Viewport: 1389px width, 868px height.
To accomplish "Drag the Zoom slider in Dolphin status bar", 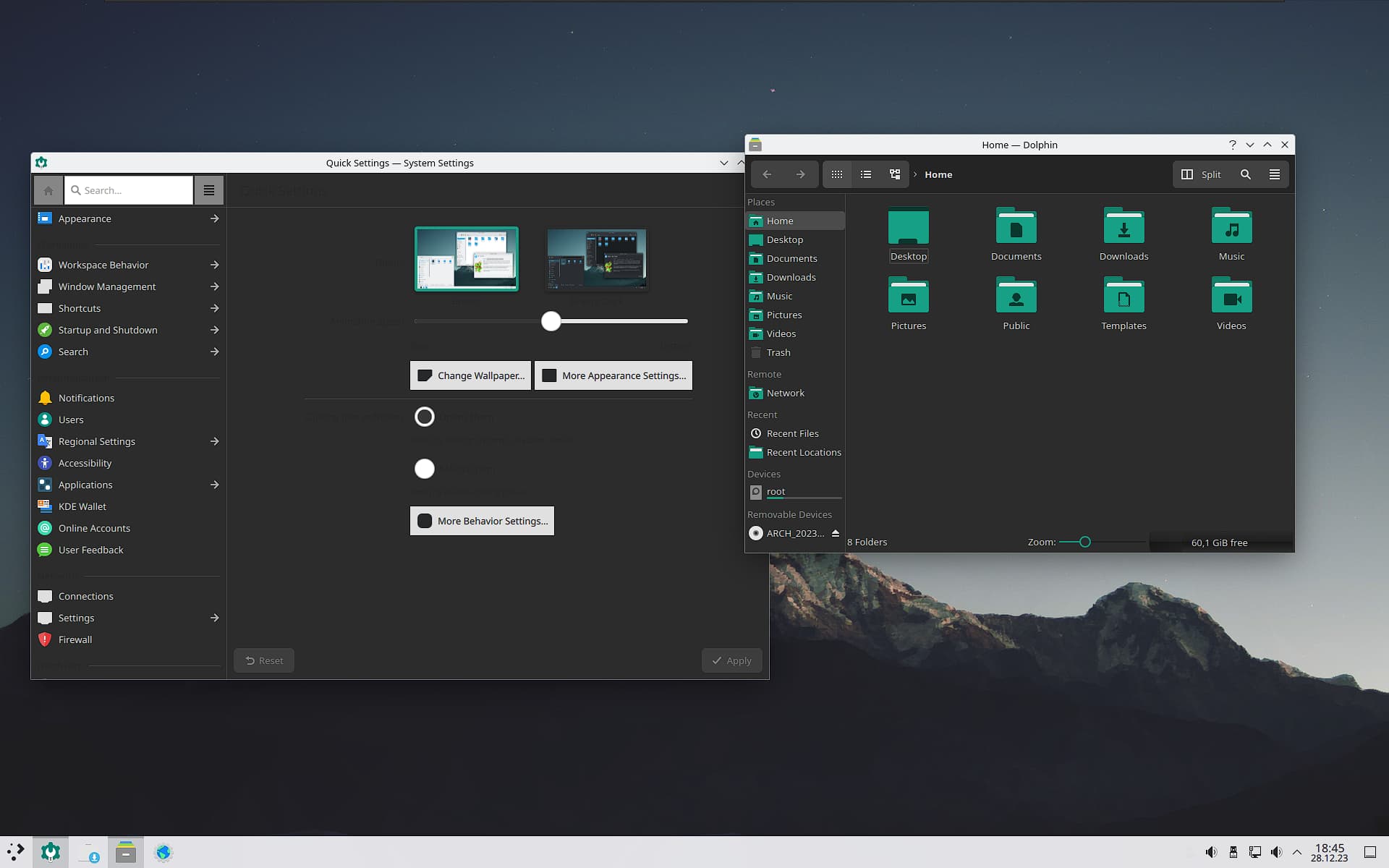I will tap(1084, 541).
